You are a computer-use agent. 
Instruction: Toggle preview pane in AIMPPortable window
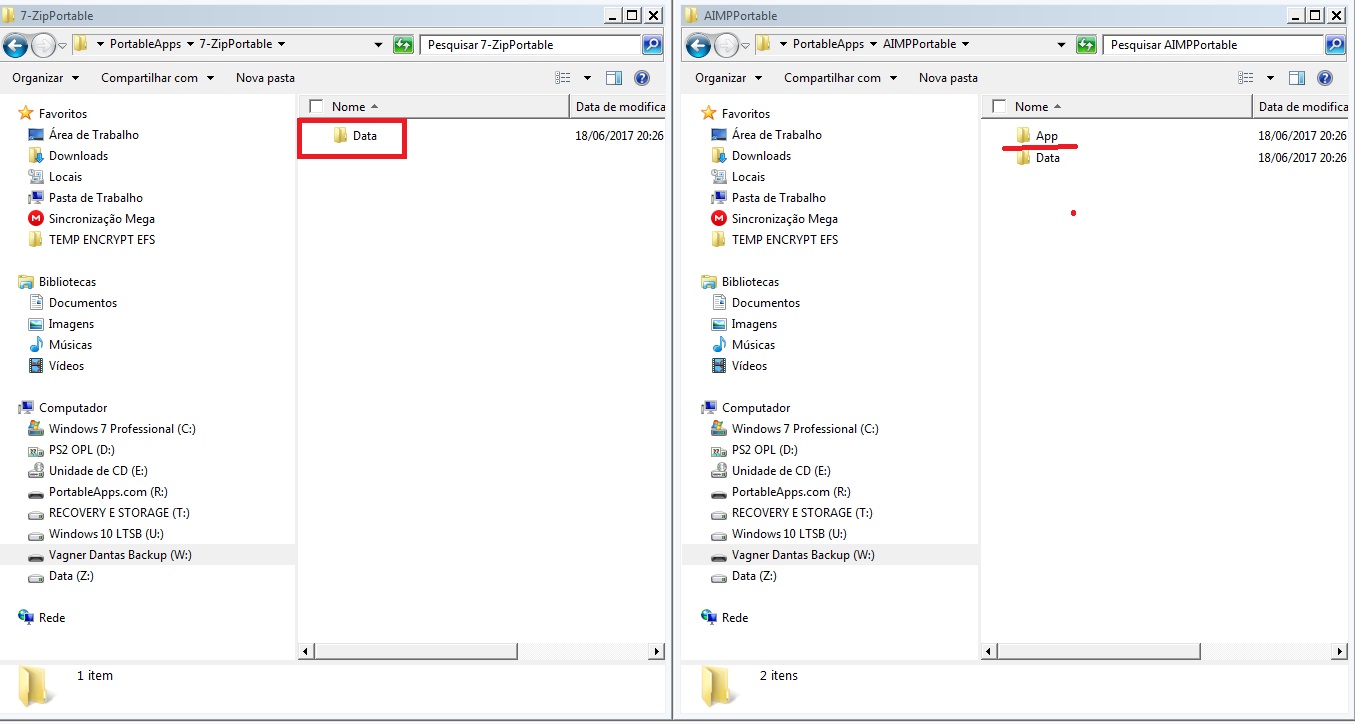(x=1297, y=78)
